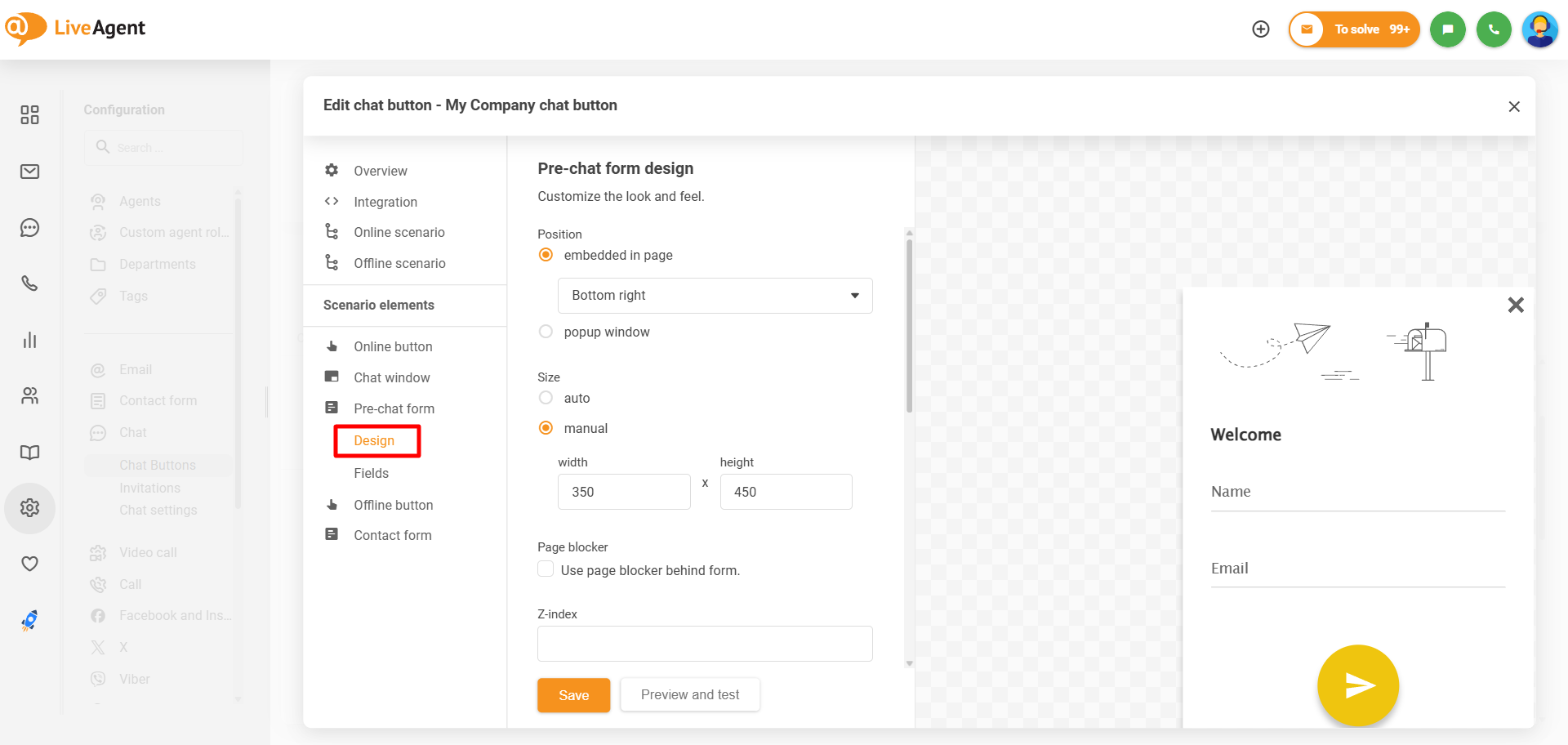Open the To solve 99+ tickets button
1568x745 pixels.
click(1354, 29)
